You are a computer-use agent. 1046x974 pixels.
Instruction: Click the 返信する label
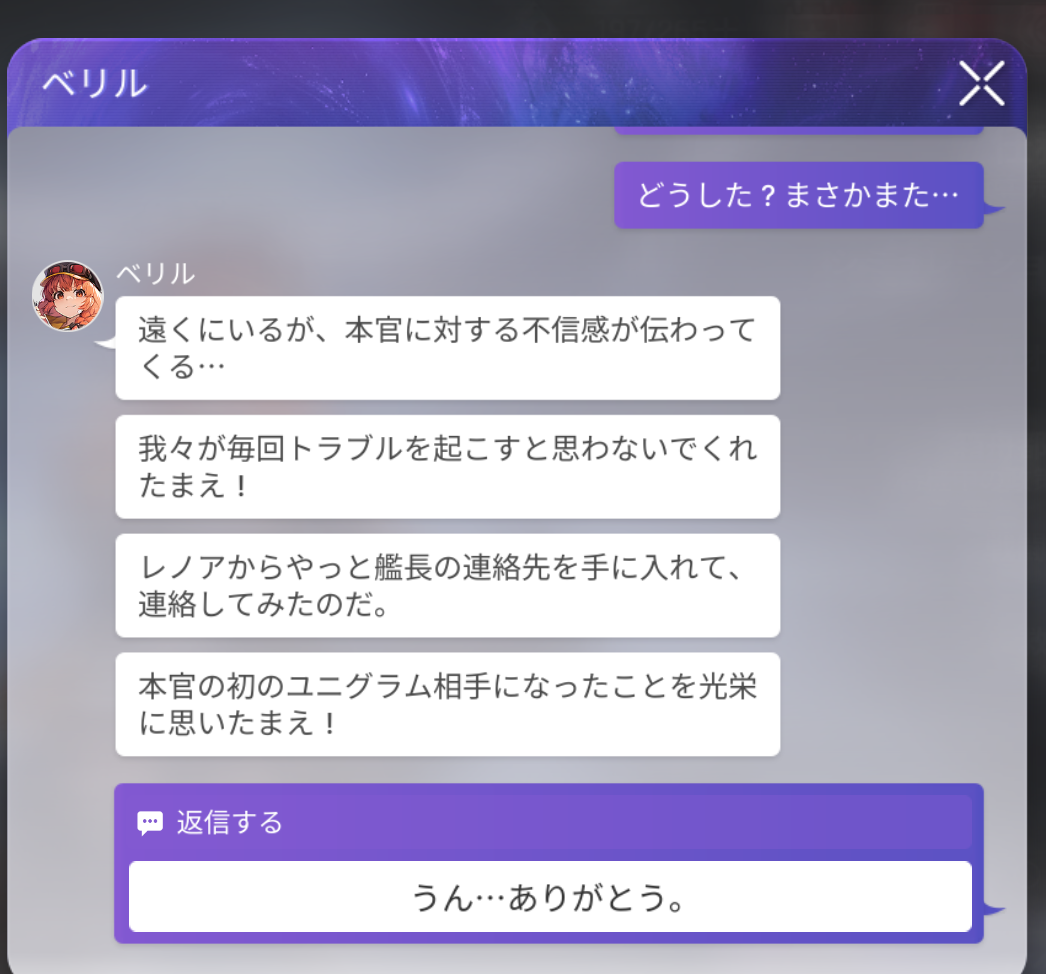click(229, 823)
